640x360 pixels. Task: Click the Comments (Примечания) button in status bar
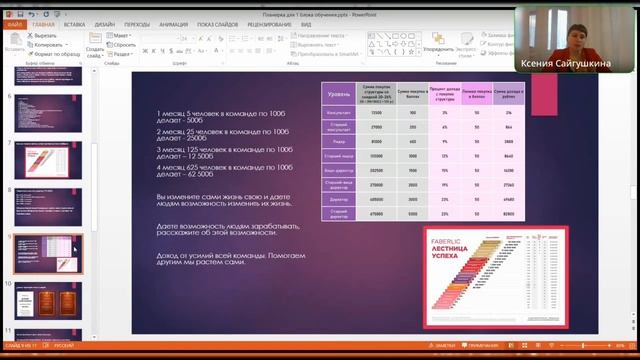tap(481, 346)
